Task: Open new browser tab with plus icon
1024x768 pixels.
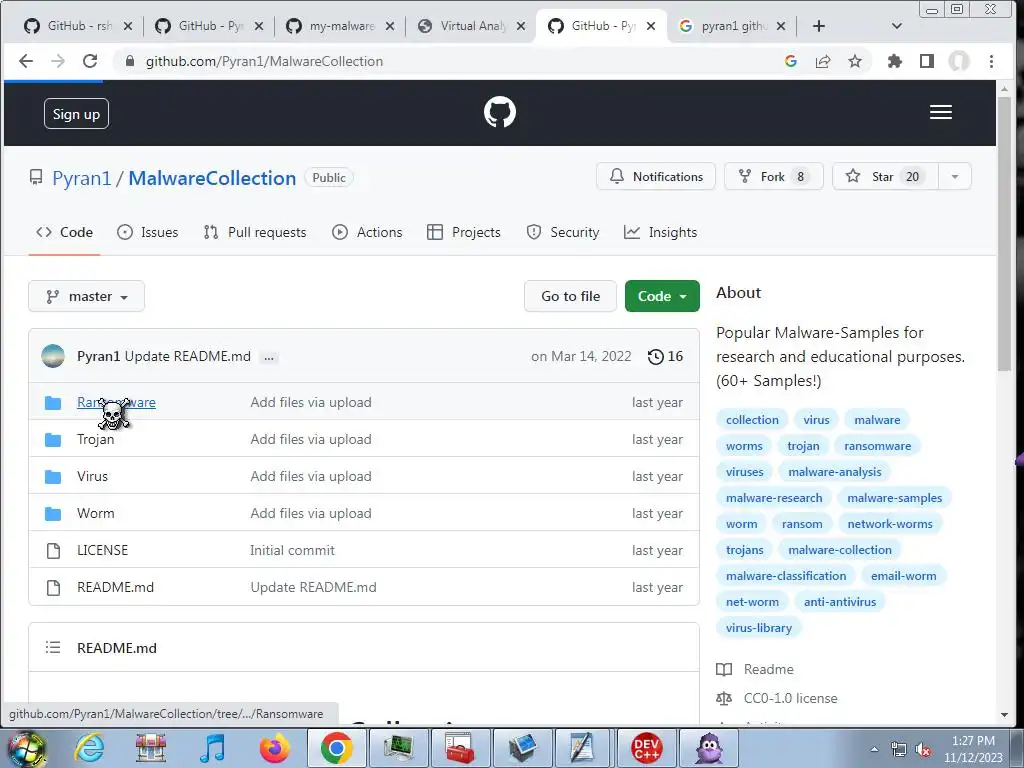Action: pos(819,26)
